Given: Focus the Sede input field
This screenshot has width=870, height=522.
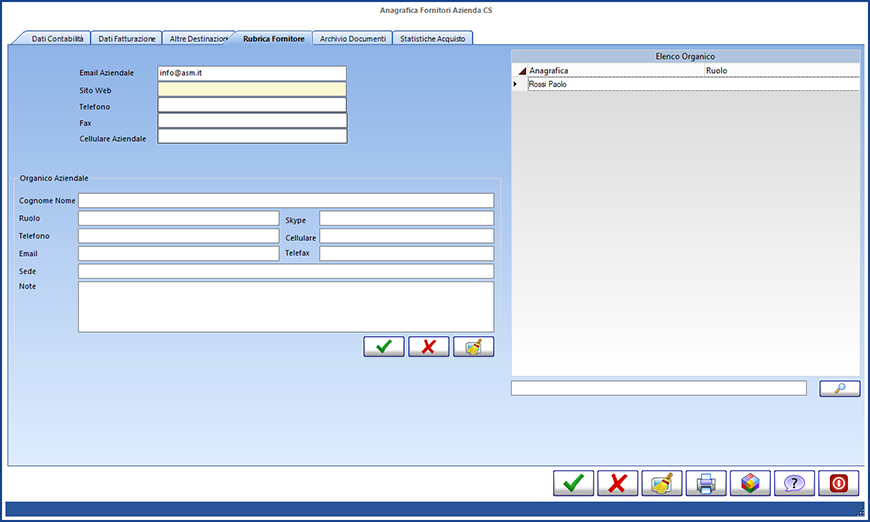Looking at the screenshot, I should point(286,271).
